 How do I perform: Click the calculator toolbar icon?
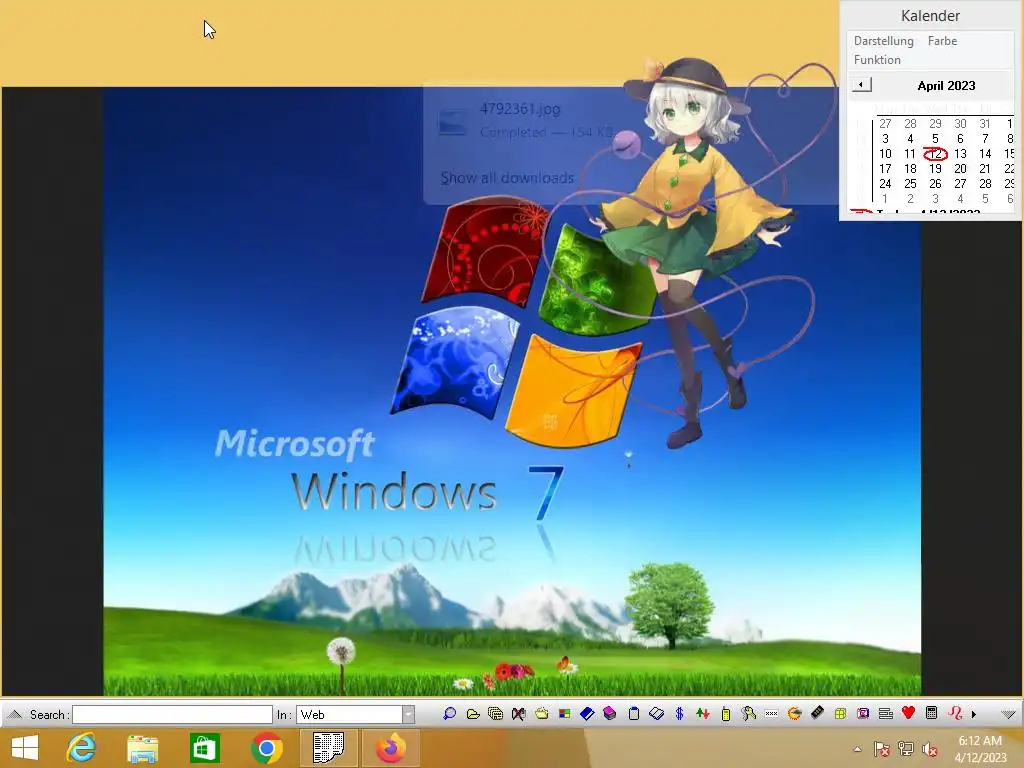tap(932, 713)
